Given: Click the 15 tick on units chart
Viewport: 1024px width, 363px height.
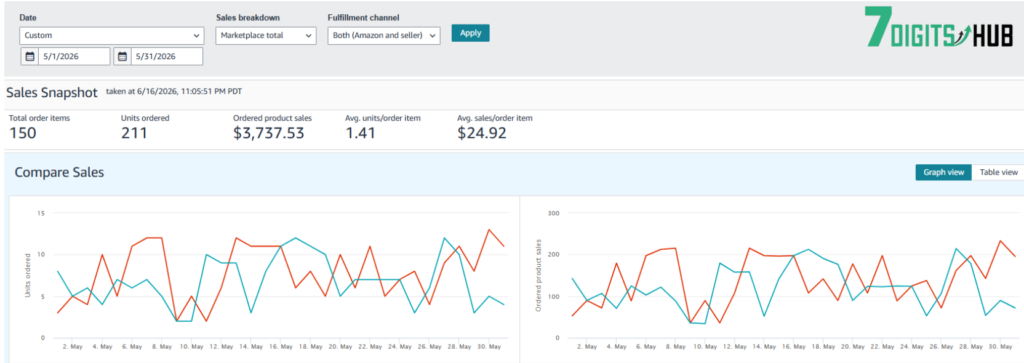Looking at the screenshot, I should pos(40,213).
